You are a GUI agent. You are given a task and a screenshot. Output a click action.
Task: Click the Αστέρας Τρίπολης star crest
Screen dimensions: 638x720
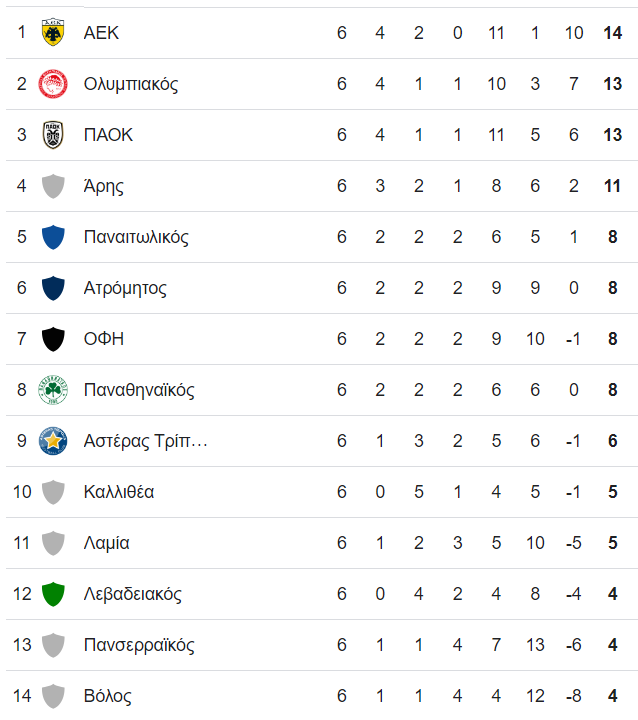tap(53, 441)
